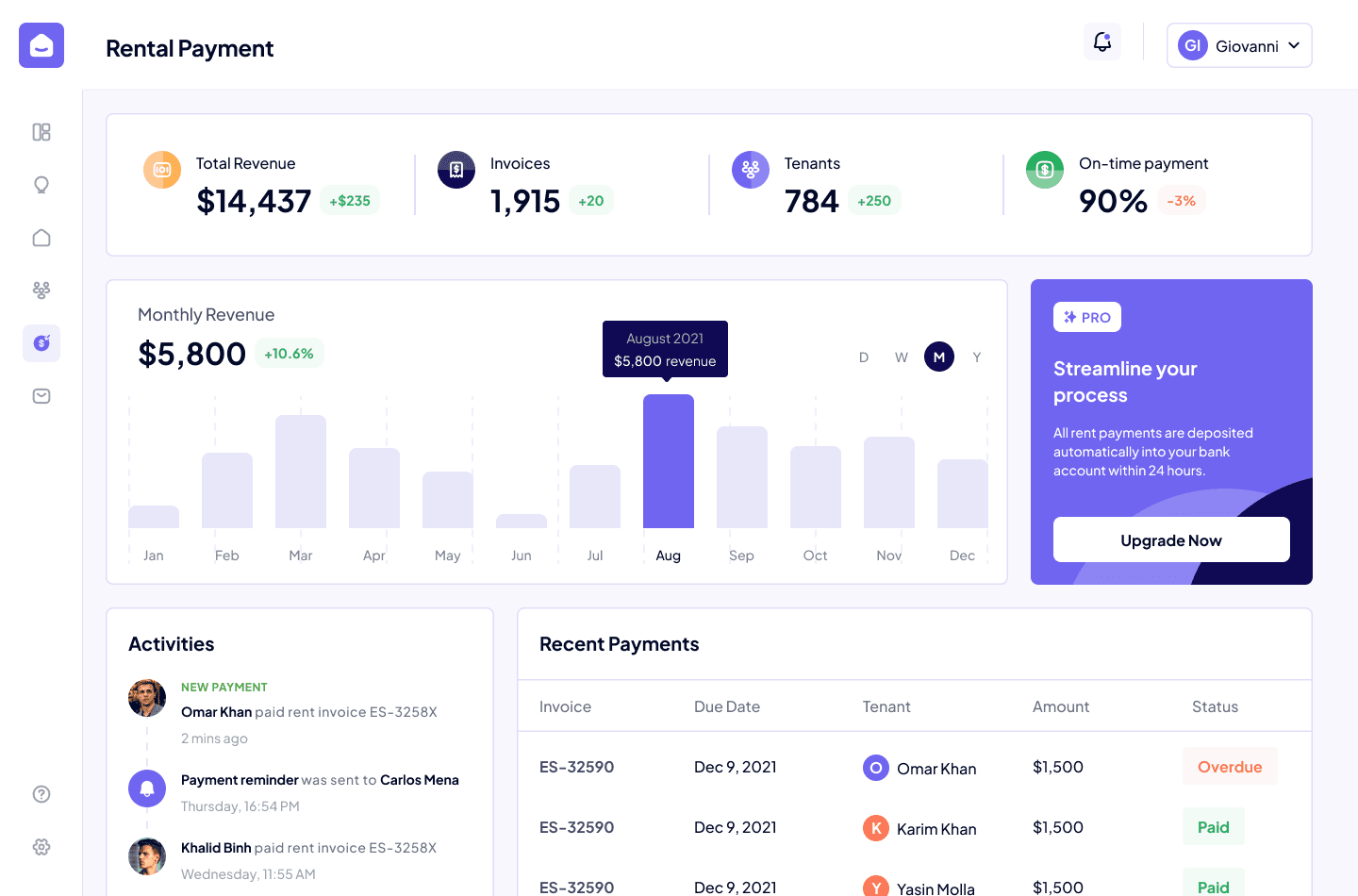Click the Y avatar beside Yasin Molla

(876, 886)
